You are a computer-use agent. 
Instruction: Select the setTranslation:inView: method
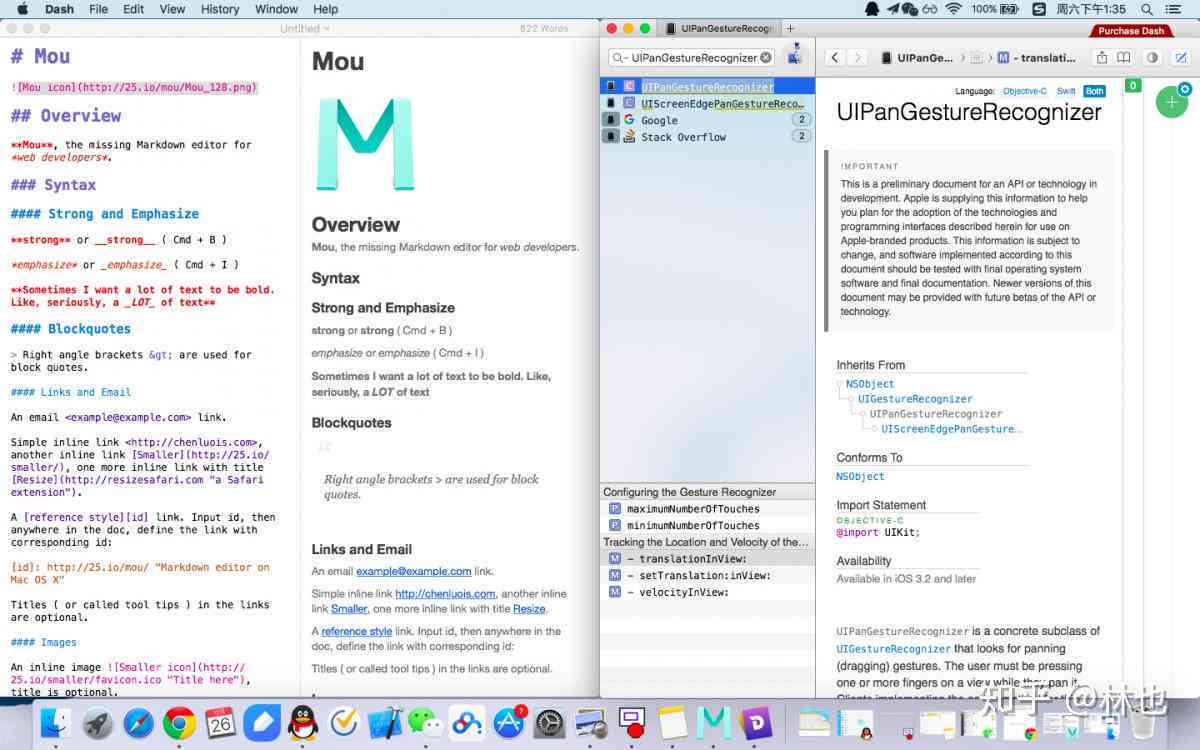pyautogui.click(x=708, y=576)
